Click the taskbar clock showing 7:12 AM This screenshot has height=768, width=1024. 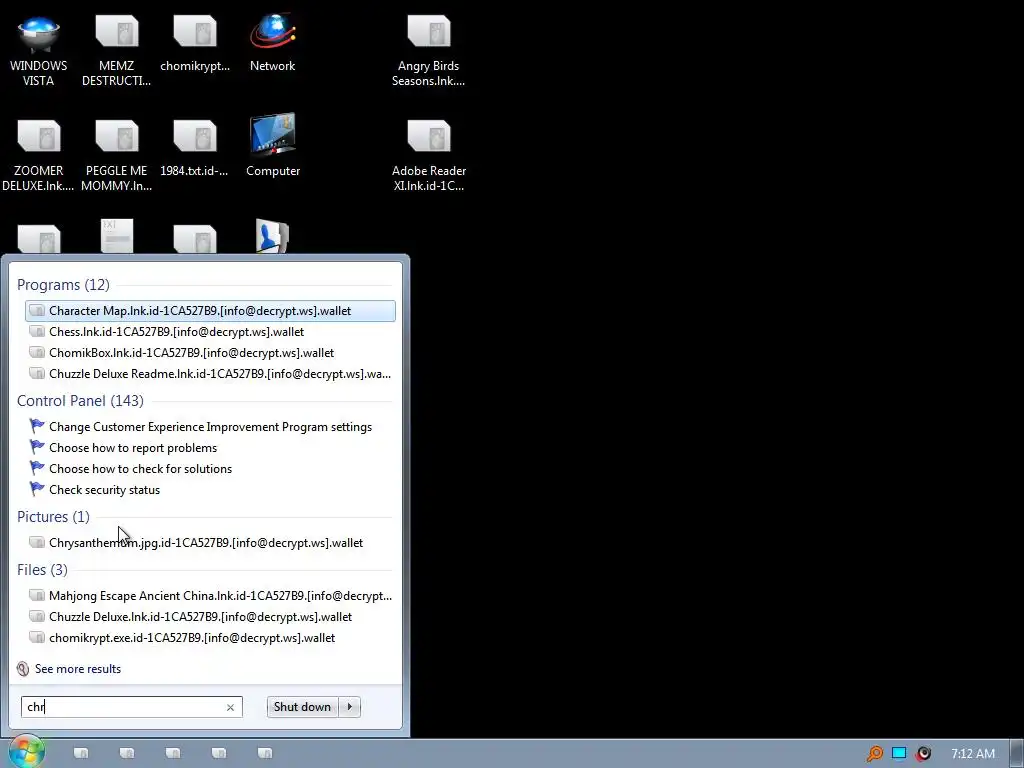point(973,754)
